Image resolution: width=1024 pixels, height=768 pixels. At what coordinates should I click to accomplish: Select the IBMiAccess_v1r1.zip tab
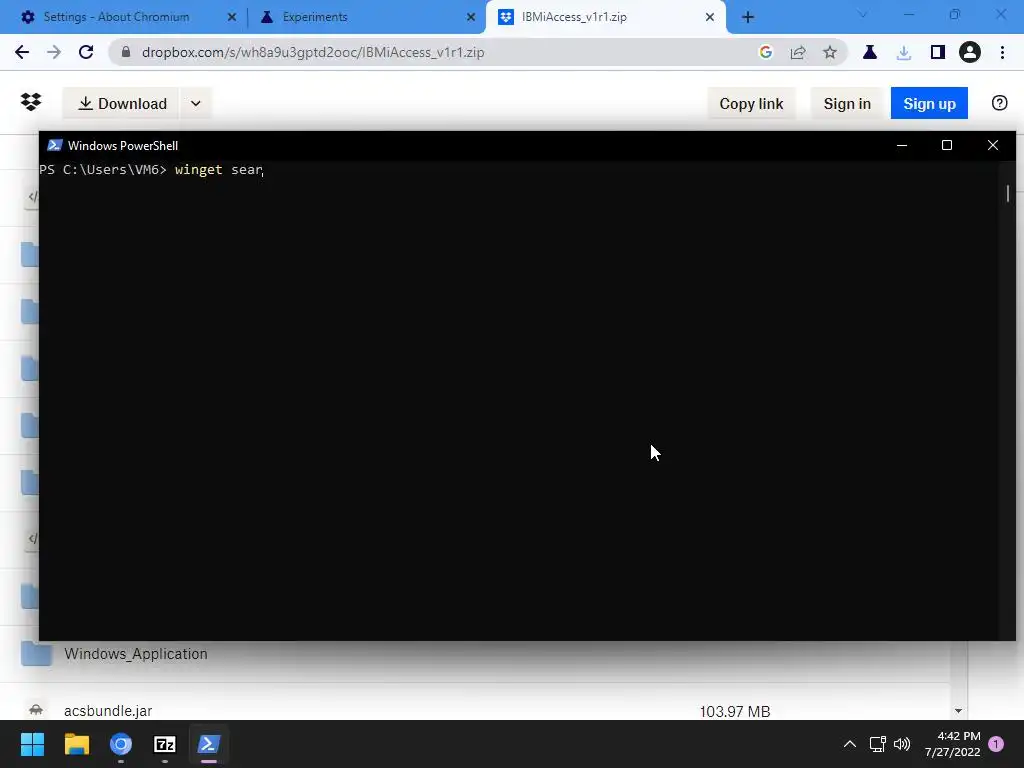click(x=605, y=17)
